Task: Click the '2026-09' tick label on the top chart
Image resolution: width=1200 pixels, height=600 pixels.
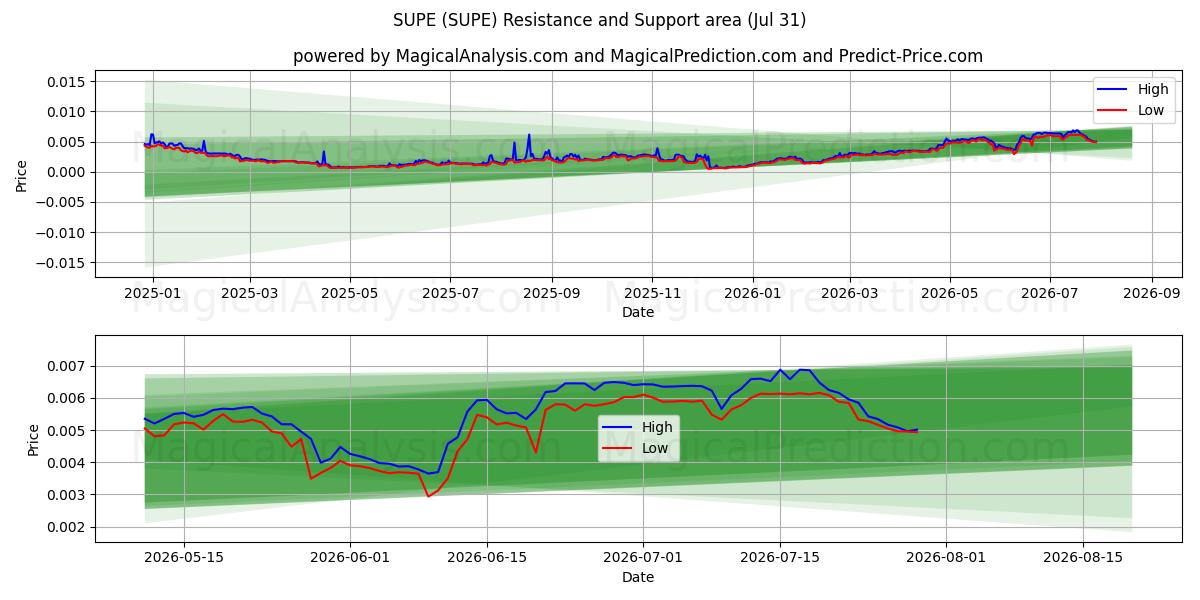Action: (x=1151, y=293)
